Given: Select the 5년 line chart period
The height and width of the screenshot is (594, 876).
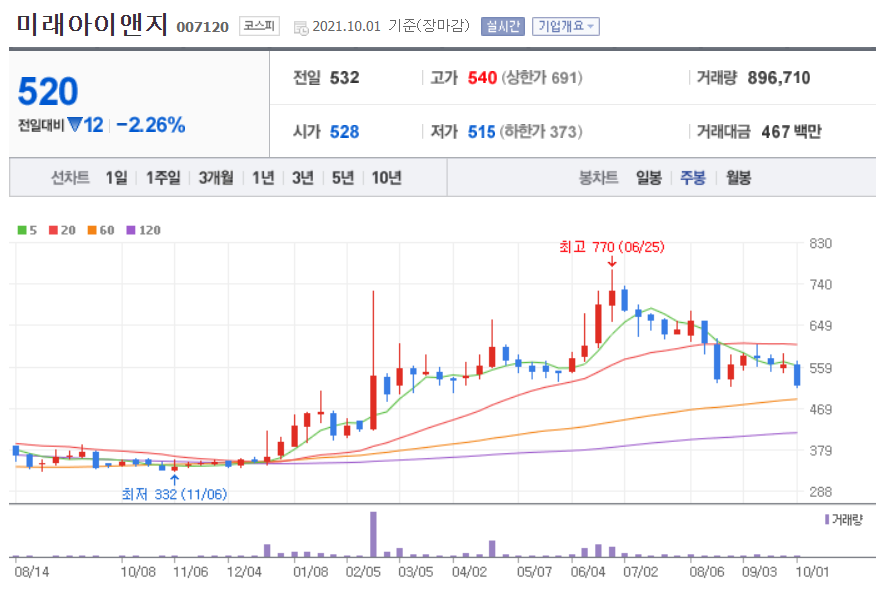Looking at the screenshot, I should click(343, 178).
